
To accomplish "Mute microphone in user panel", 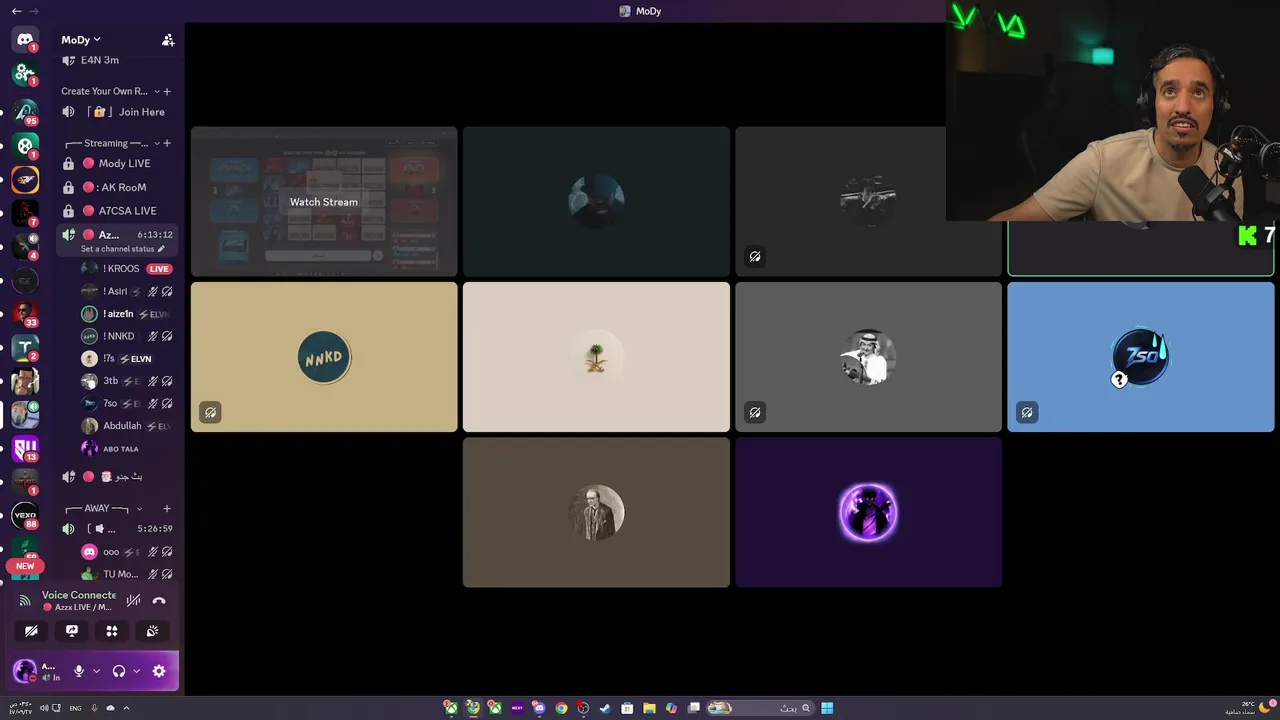I will 79,671.
